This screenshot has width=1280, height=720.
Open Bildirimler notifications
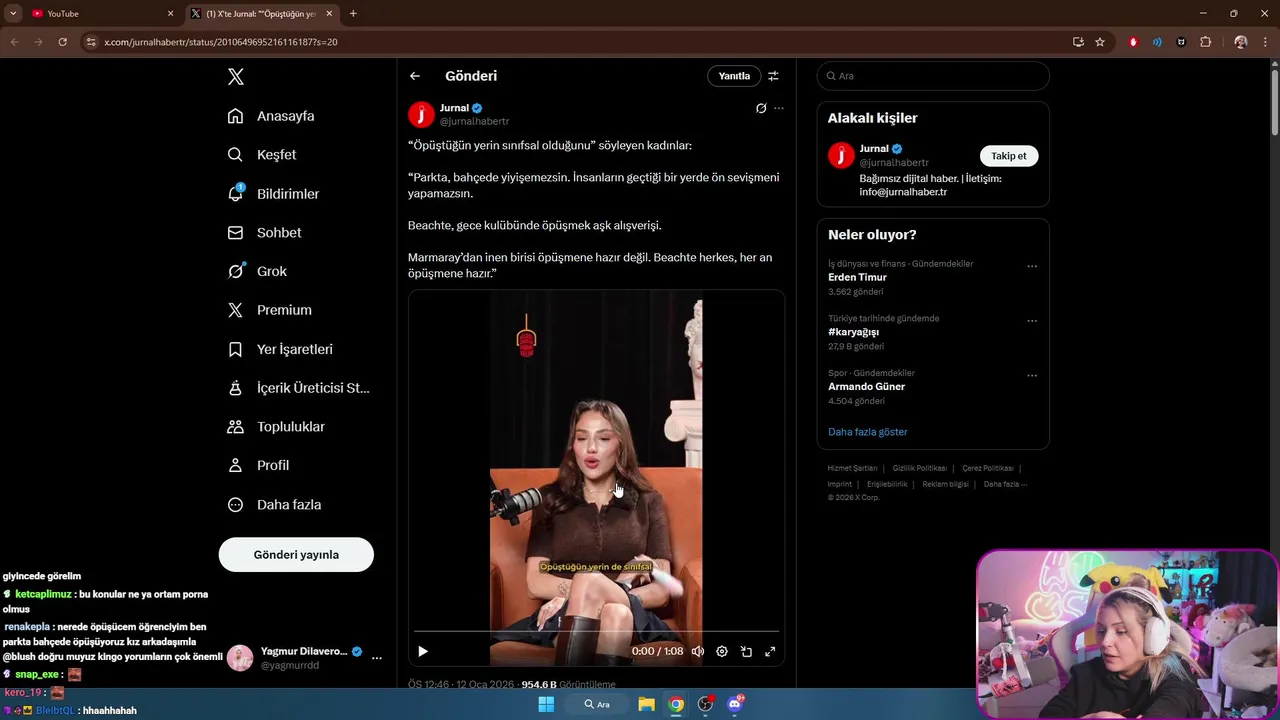click(x=273, y=194)
